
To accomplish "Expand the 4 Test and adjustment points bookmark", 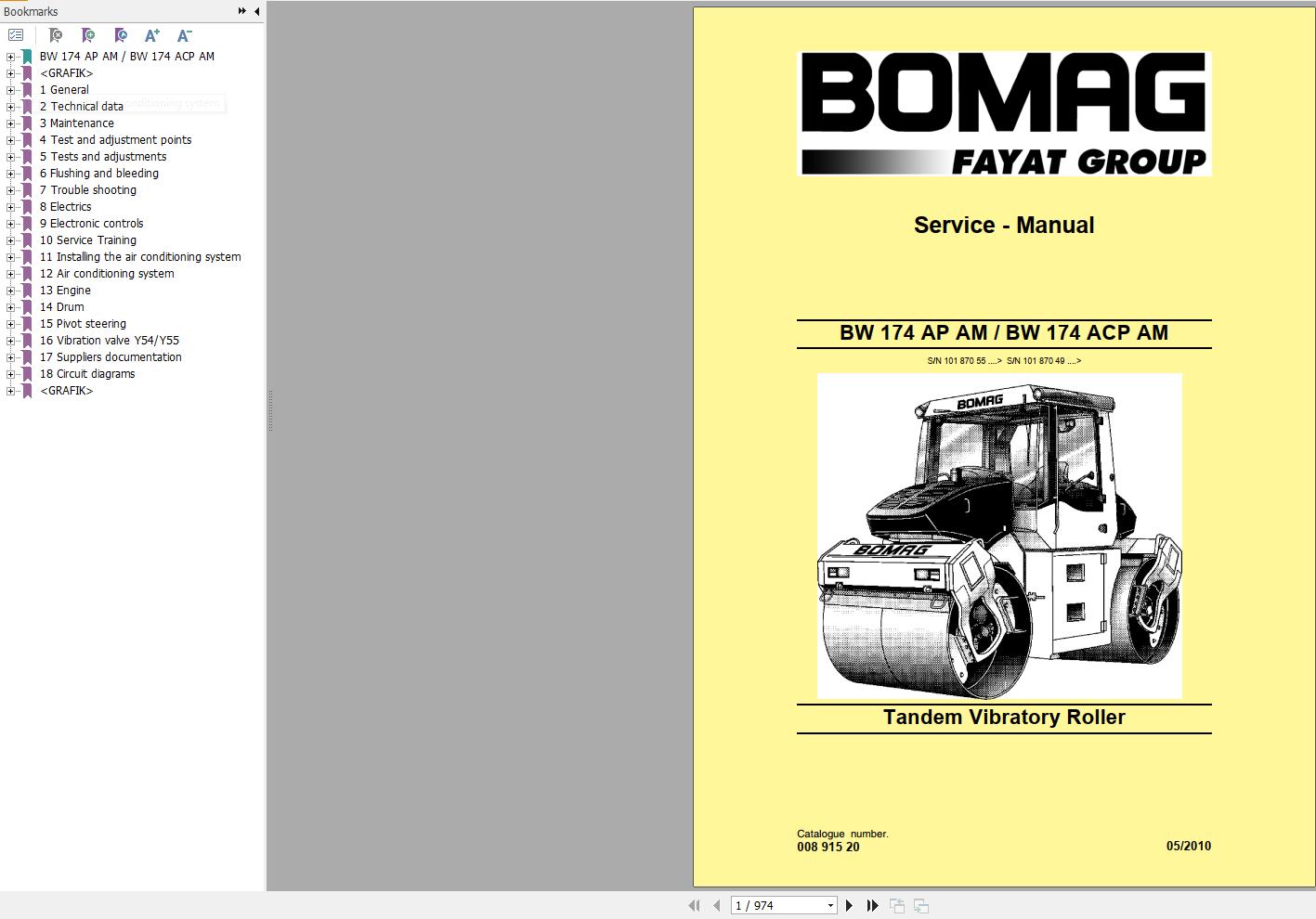I will pyautogui.click(x=11, y=140).
